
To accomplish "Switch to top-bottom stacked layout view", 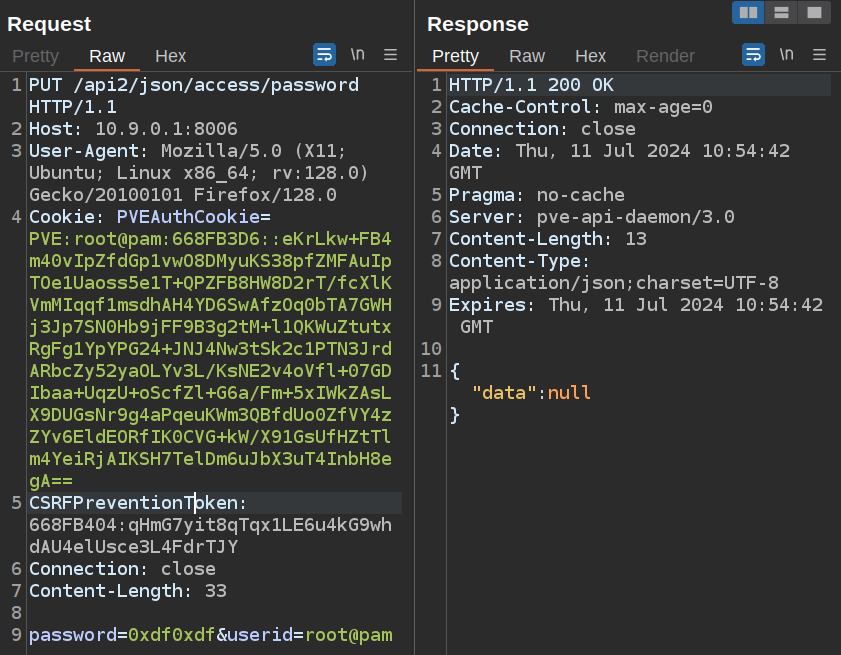I will point(781,13).
